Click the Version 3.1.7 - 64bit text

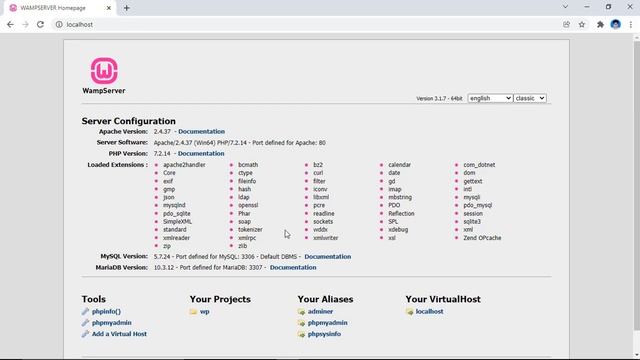coord(439,98)
